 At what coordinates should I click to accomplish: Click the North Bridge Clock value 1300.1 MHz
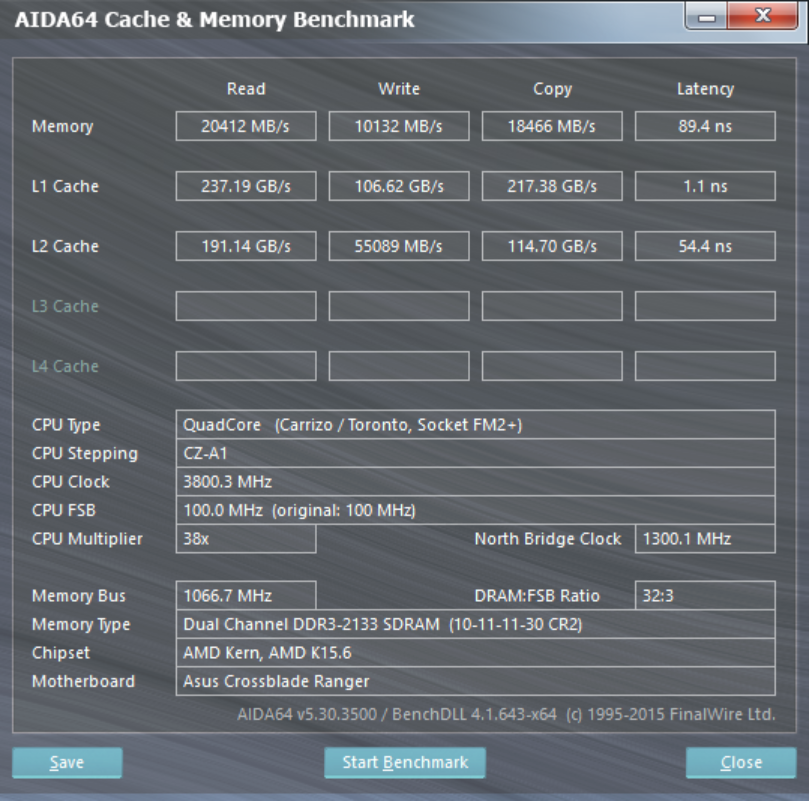tap(704, 538)
